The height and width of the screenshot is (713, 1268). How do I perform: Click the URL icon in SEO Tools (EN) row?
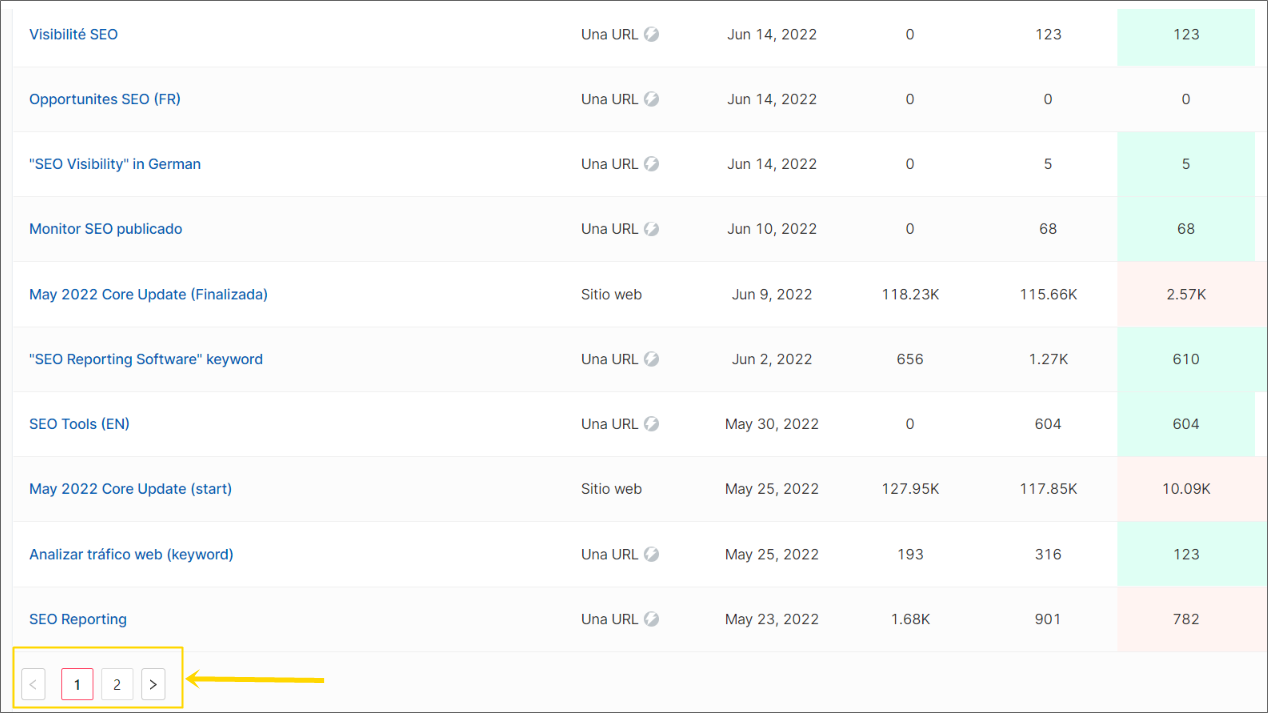coord(651,424)
